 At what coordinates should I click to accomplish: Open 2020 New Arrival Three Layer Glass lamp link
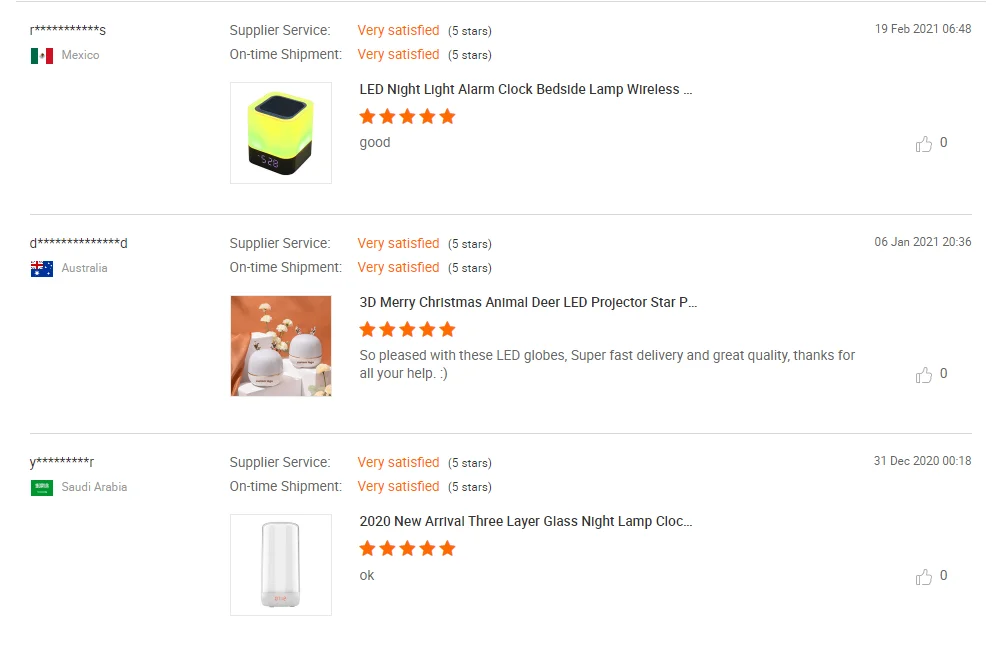pyautogui.click(x=526, y=522)
